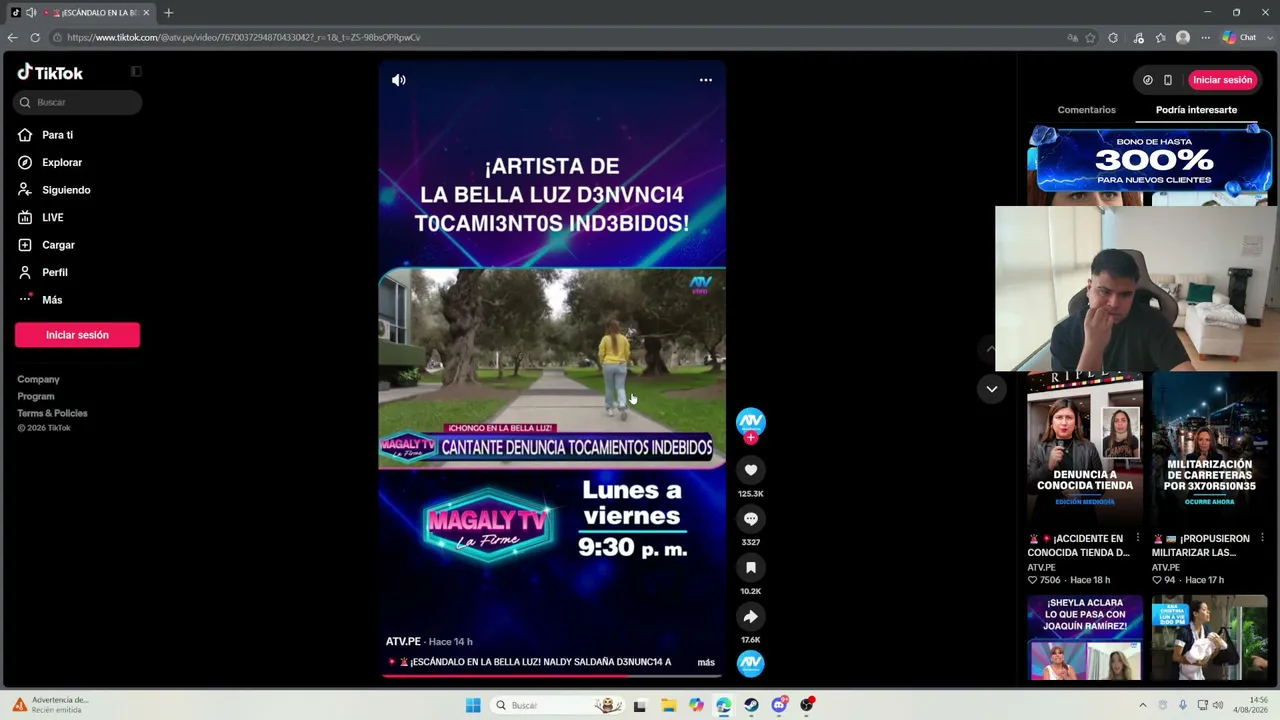This screenshot has width=1280, height=720.
Task: Expand the video caption with más
Action: pos(706,662)
